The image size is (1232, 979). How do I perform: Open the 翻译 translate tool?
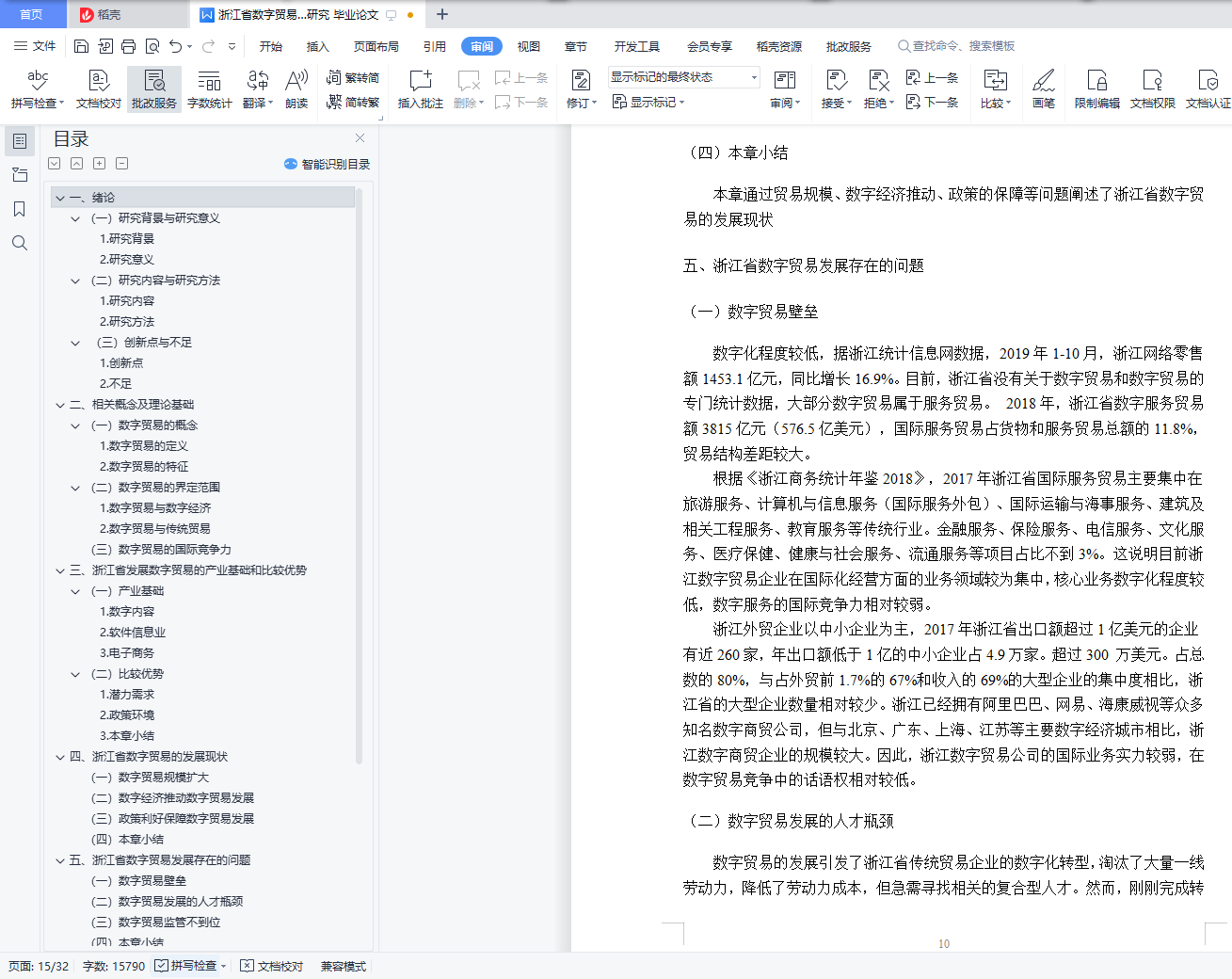[x=258, y=89]
